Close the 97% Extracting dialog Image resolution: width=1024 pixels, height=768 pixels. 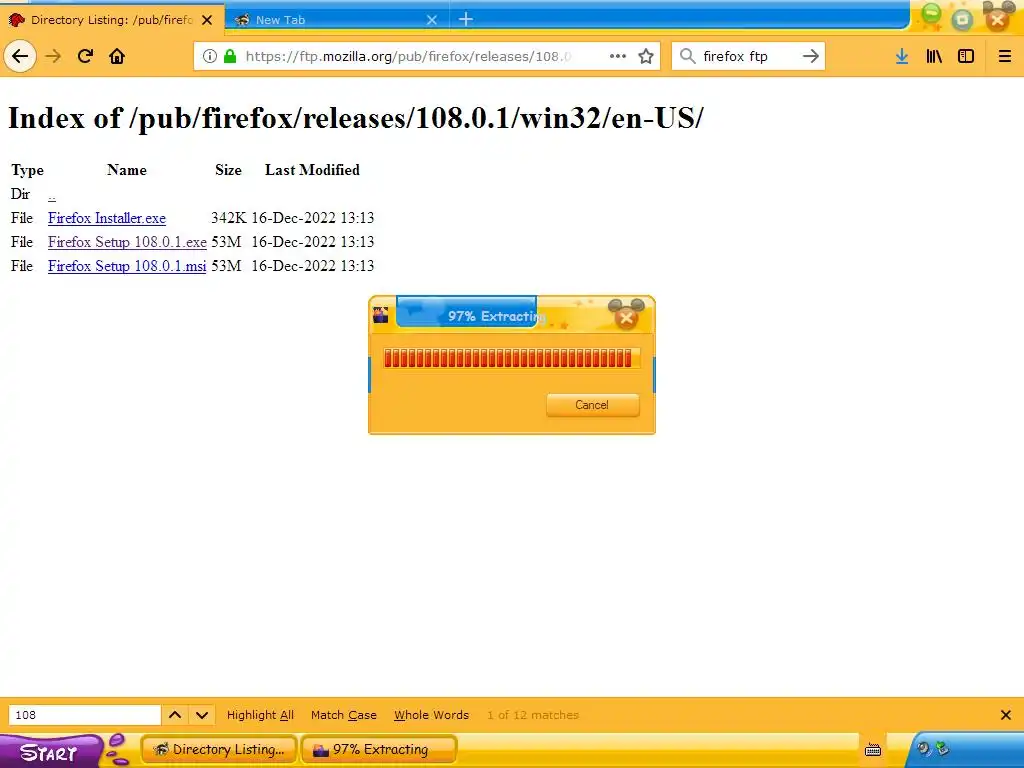(x=626, y=317)
